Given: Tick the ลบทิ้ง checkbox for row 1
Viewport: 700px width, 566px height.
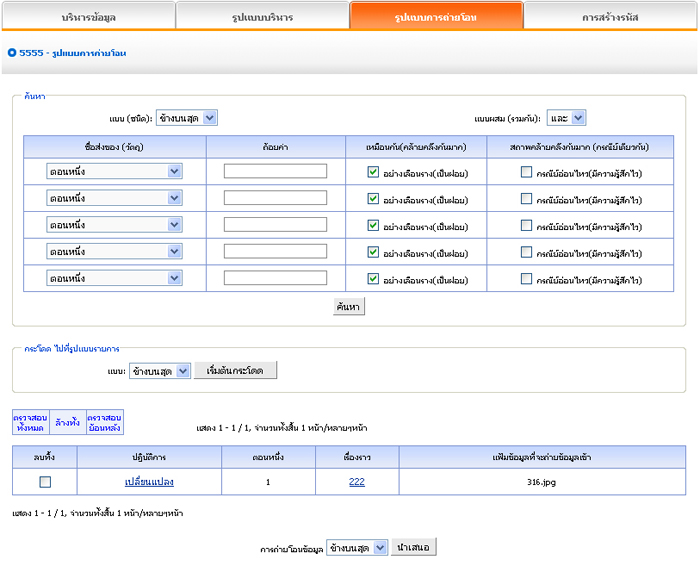Looking at the screenshot, I should (45, 482).
